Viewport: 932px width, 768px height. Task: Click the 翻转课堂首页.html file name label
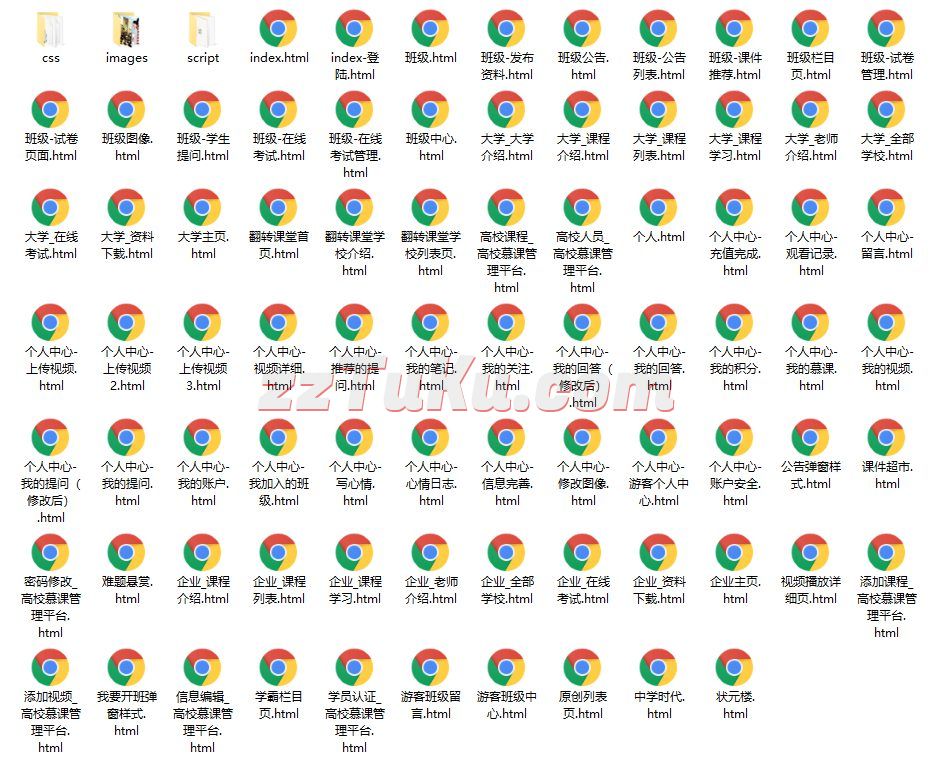[x=278, y=245]
